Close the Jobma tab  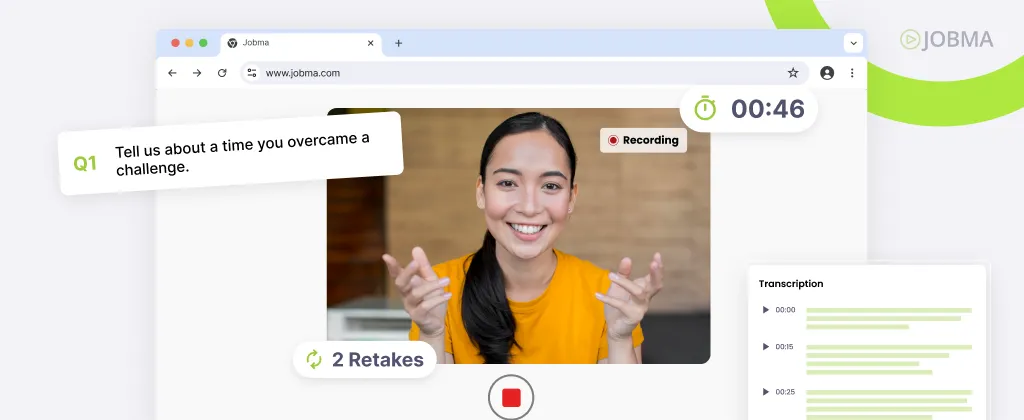coord(371,43)
